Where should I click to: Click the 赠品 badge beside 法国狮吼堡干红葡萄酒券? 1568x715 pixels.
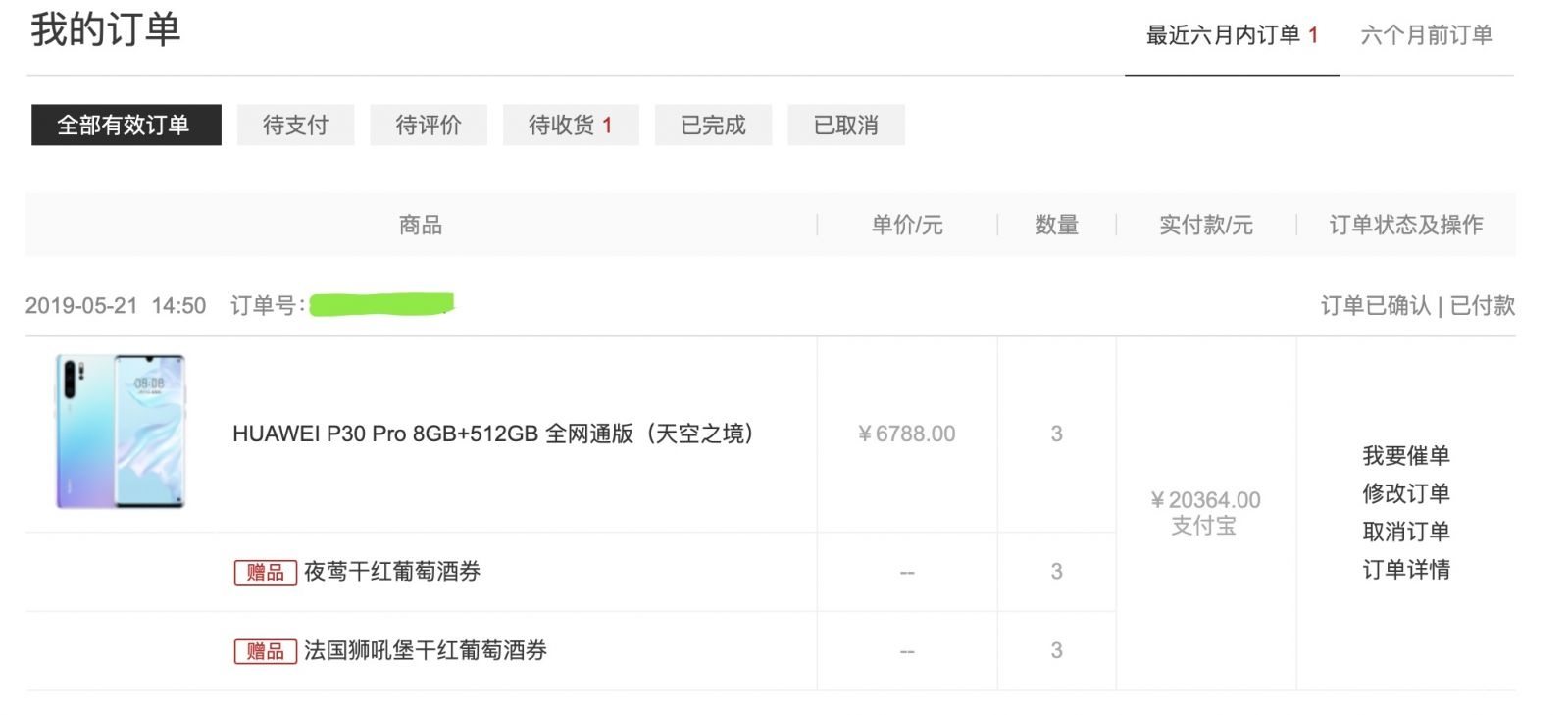[265, 651]
